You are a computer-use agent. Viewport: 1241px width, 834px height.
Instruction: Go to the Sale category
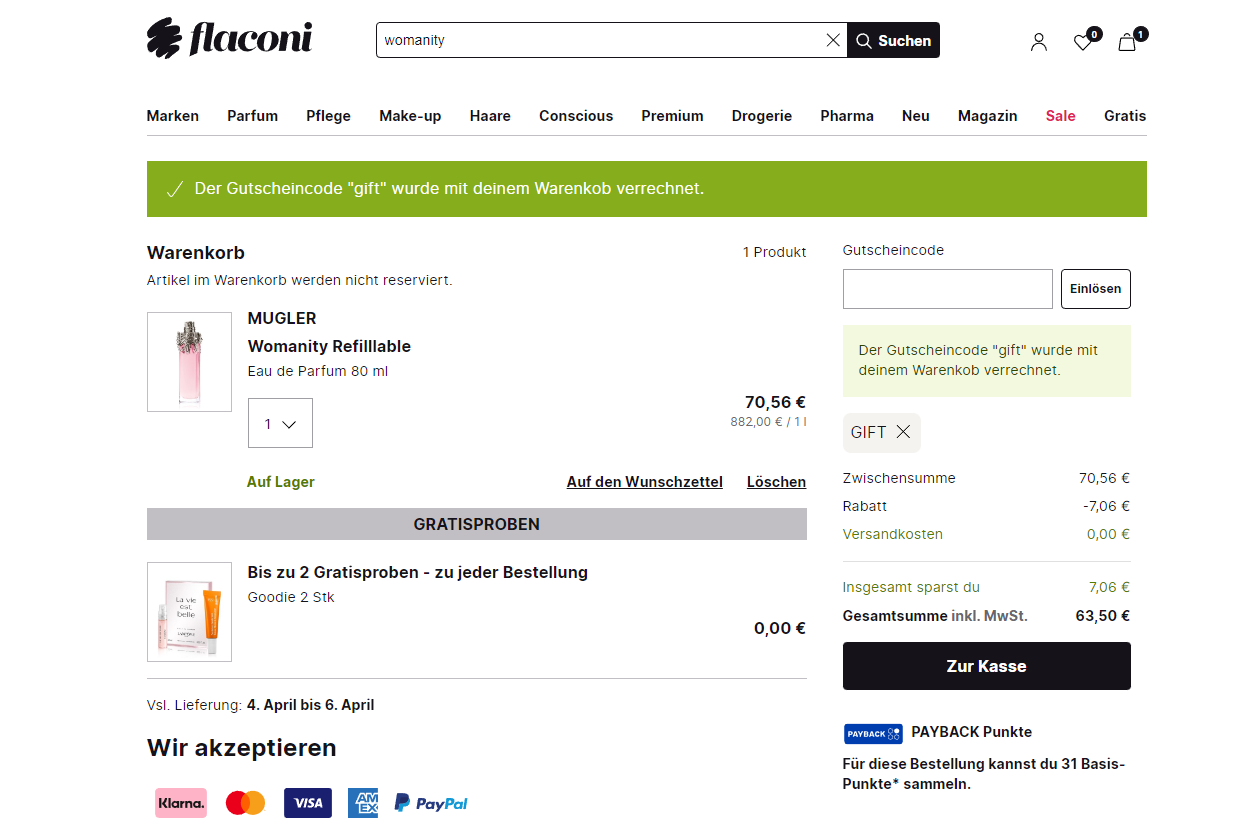click(x=1060, y=116)
